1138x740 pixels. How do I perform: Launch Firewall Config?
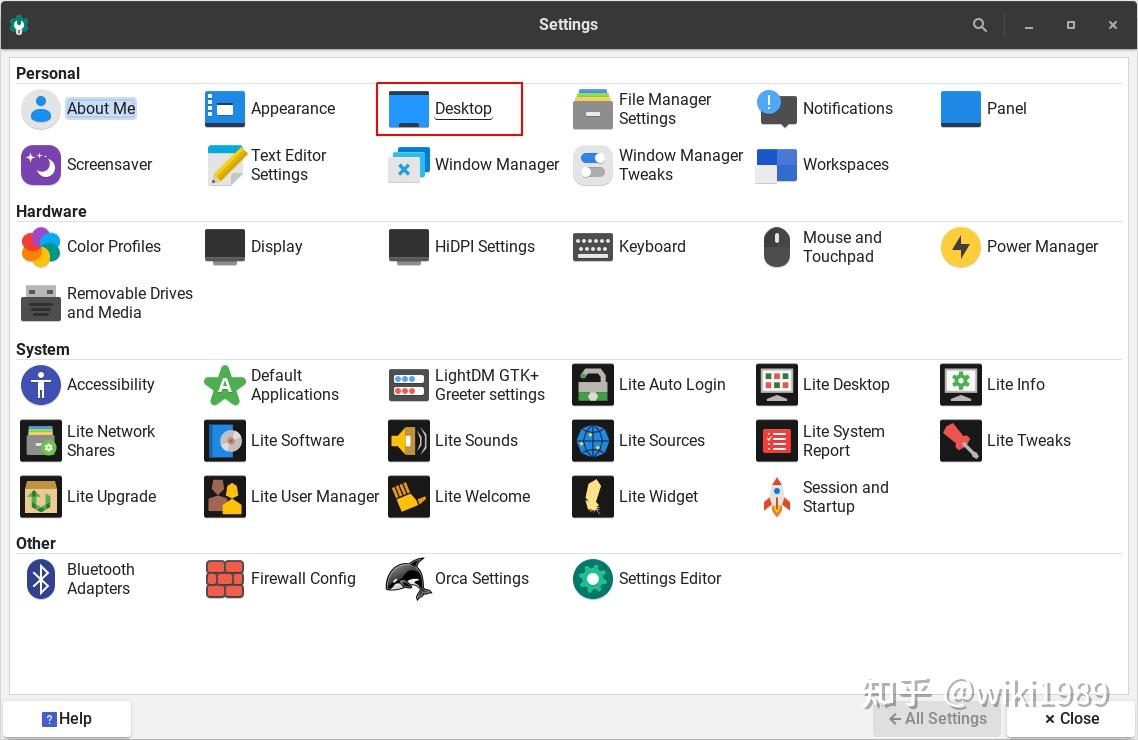click(x=304, y=578)
